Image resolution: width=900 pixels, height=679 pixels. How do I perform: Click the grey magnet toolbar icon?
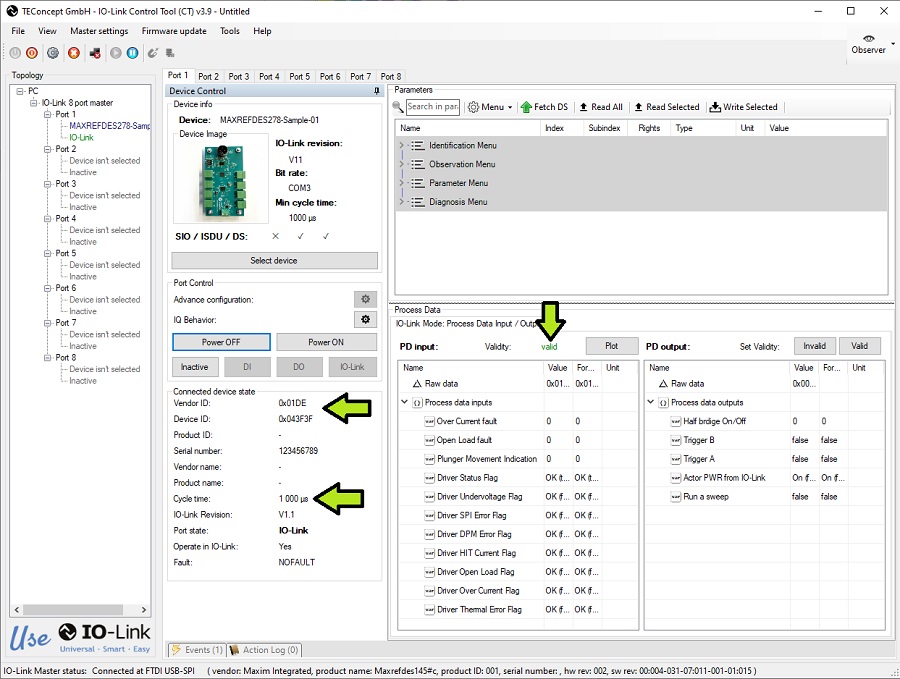(153, 53)
